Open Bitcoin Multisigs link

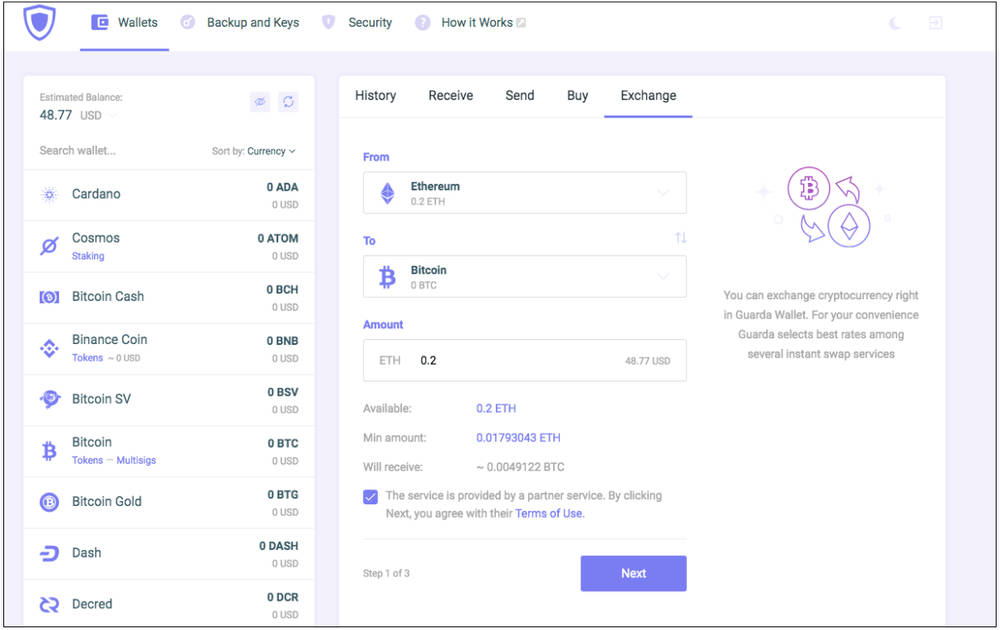pyautogui.click(x=136, y=460)
